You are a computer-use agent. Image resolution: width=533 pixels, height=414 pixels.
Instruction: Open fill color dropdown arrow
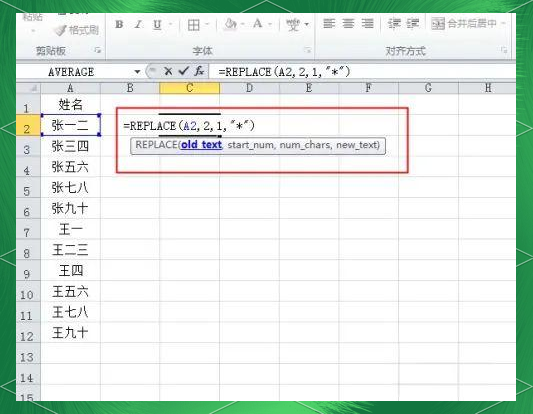pyautogui.click(x=243, y=24)
